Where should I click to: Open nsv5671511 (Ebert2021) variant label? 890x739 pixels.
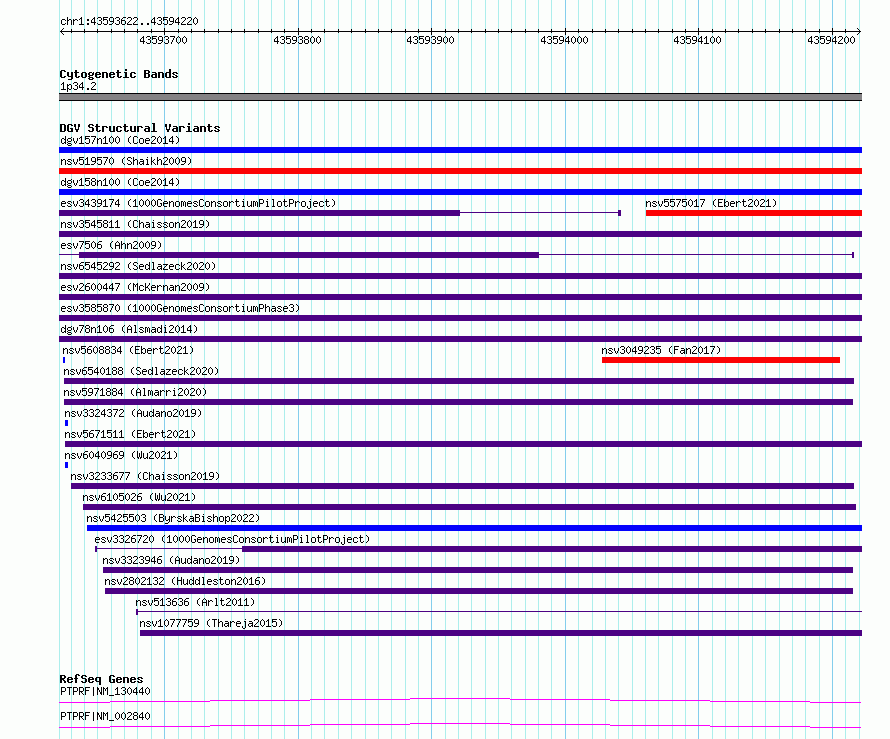[130, 434]
